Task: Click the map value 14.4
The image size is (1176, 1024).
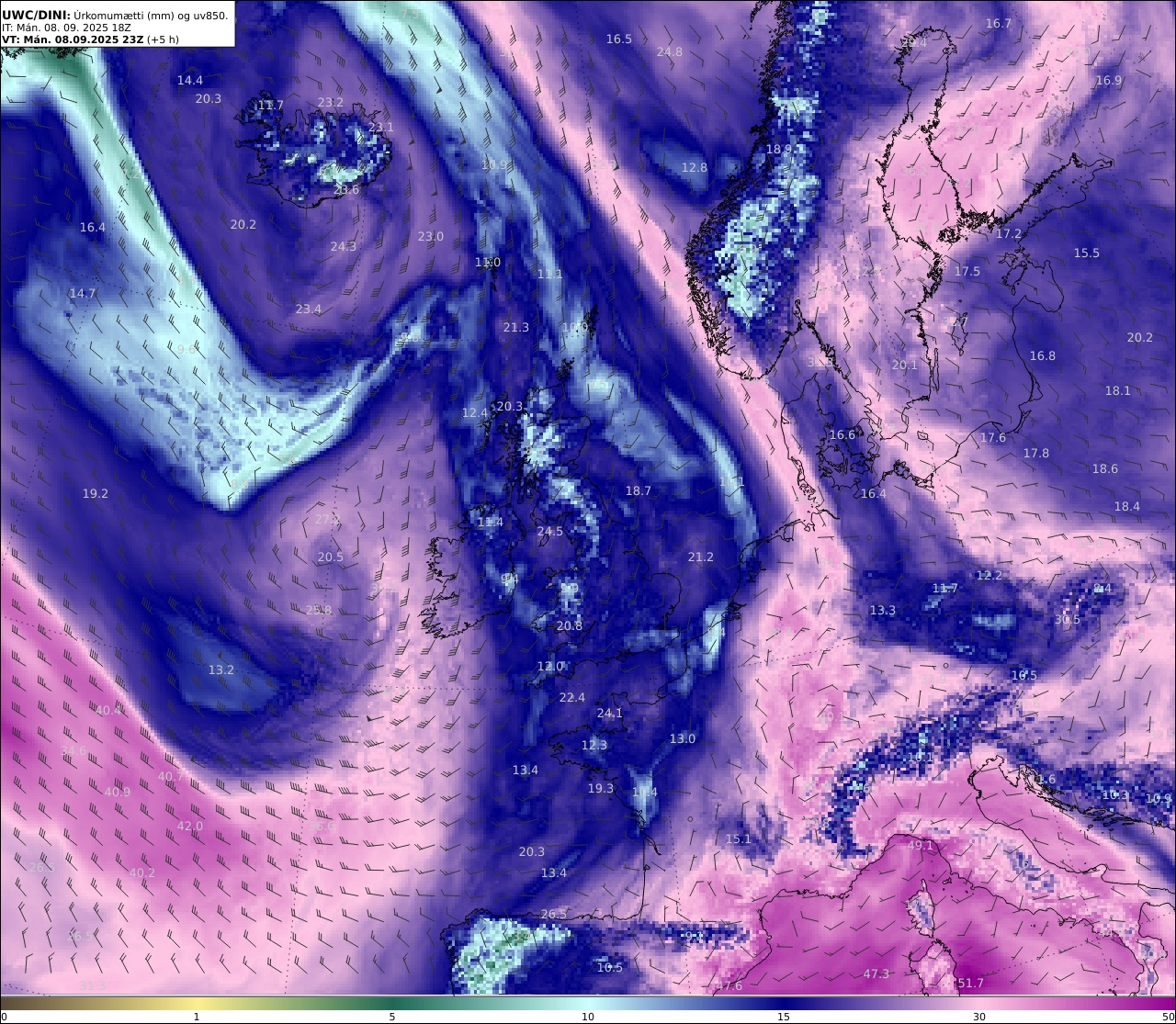Action: coord(190,80)
